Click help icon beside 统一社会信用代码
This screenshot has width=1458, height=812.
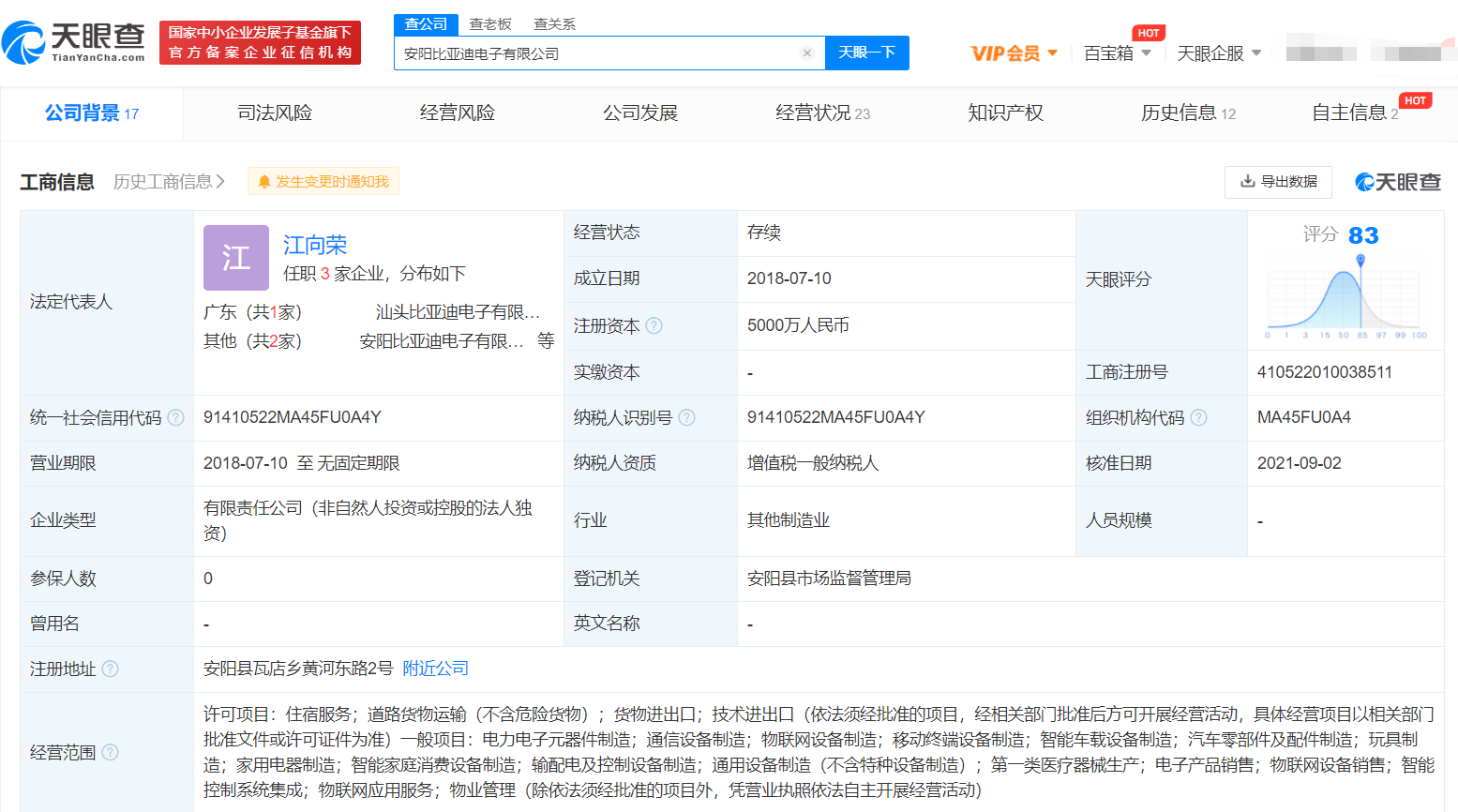[x=175, y=417]
